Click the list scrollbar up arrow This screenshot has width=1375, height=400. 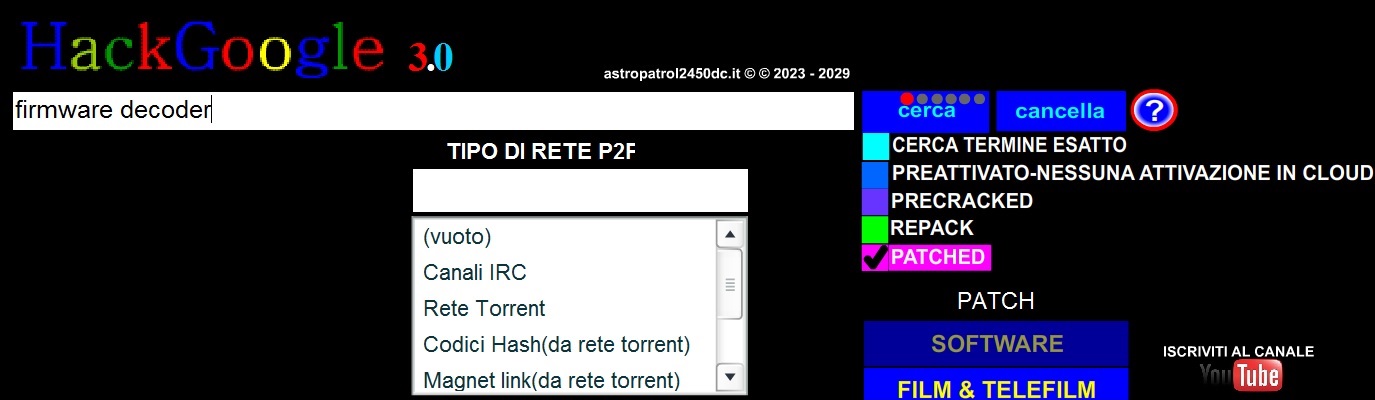(730, 234)
